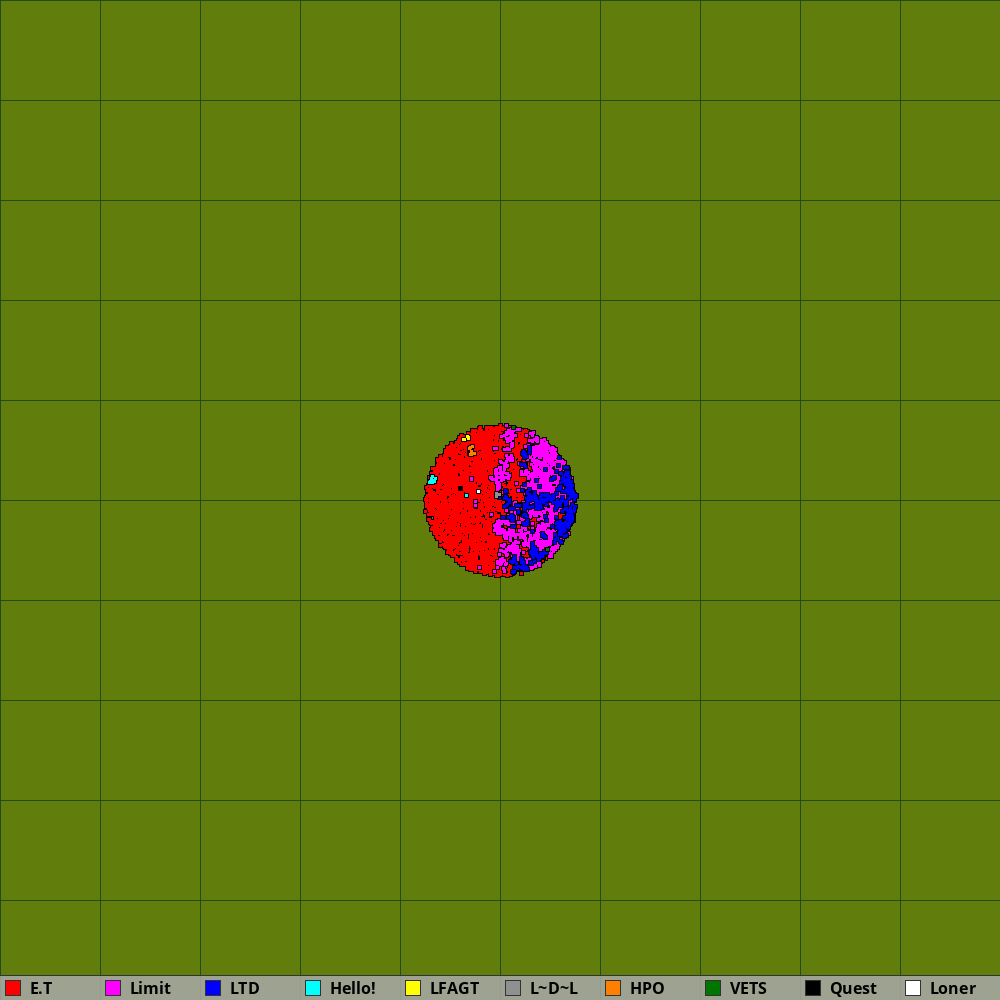Choose the green VETS legend swatch

713,988
